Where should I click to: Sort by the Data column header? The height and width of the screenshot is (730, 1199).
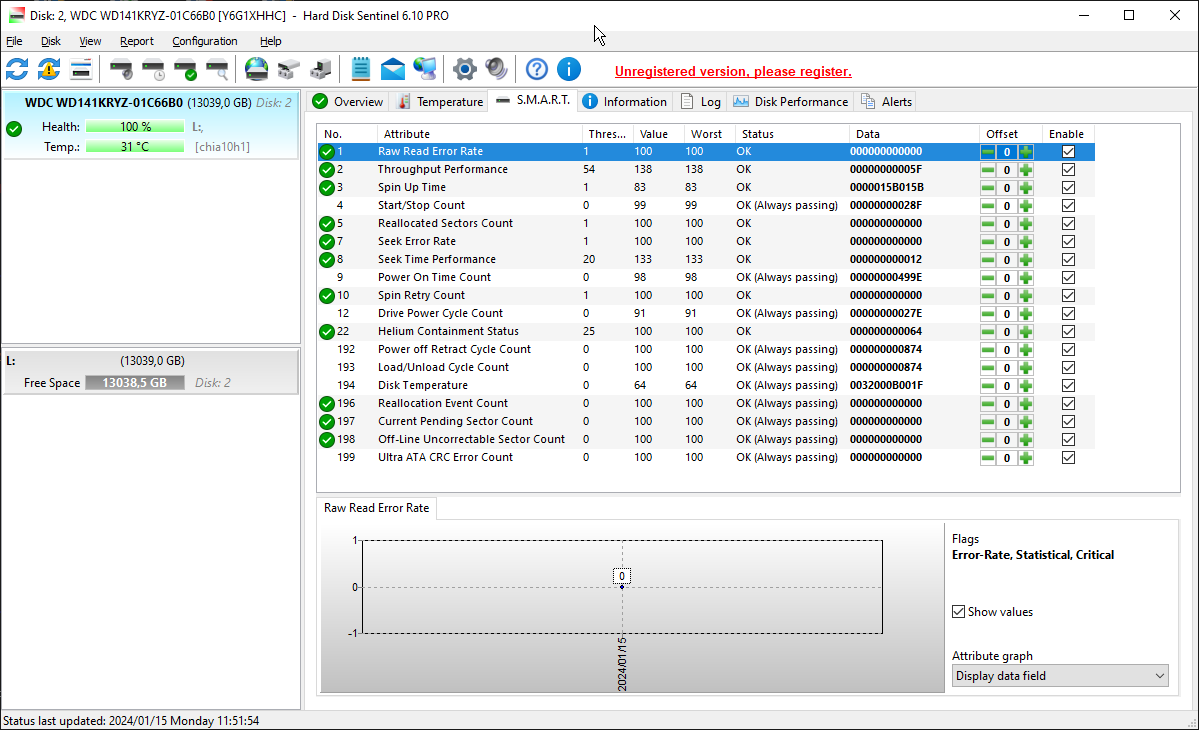(914, 134)
